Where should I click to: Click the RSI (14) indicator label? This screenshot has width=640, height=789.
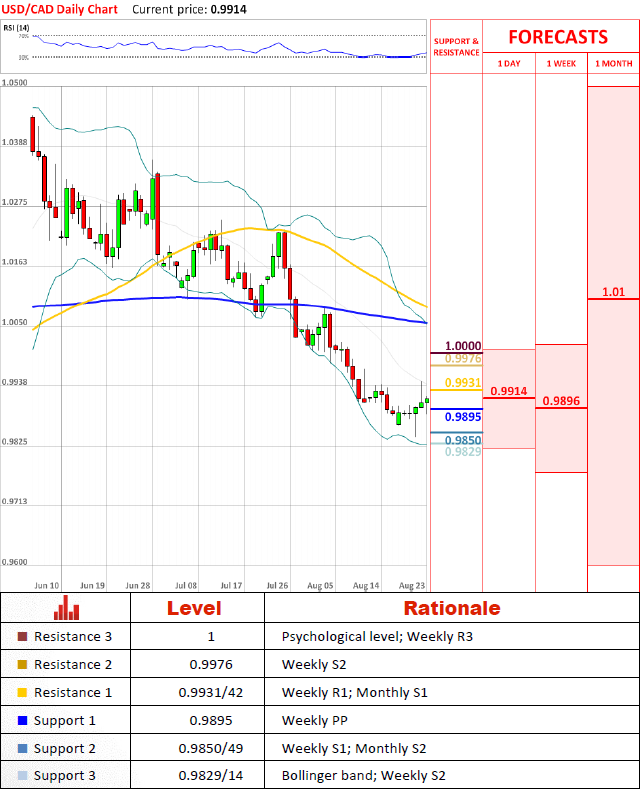17,26
